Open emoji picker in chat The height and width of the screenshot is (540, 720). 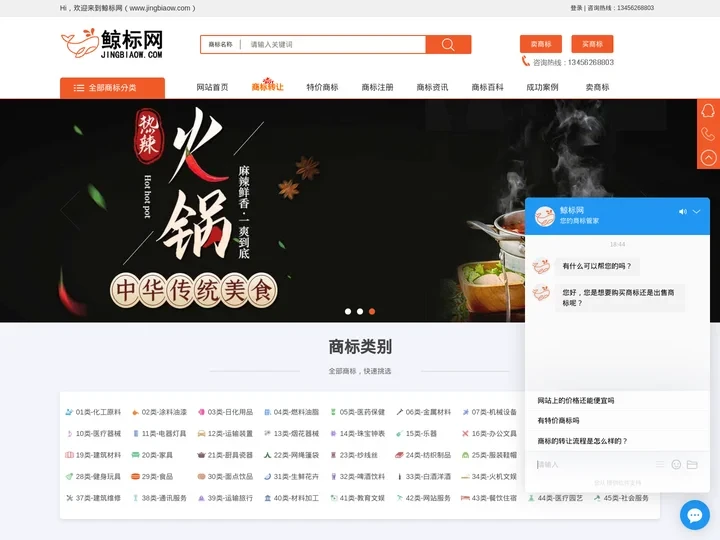[676, 465]
